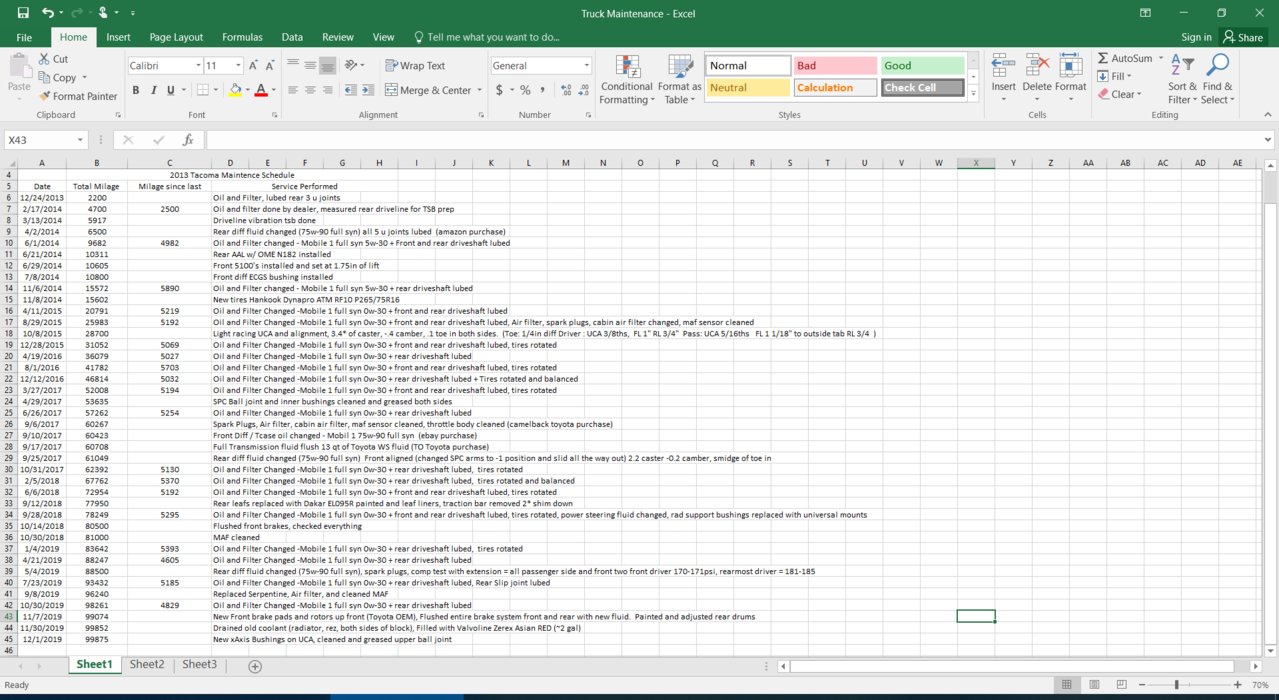Screen dimensions: 1279x700
Task: Apply the Bad cell style
Action: point(835,66)
